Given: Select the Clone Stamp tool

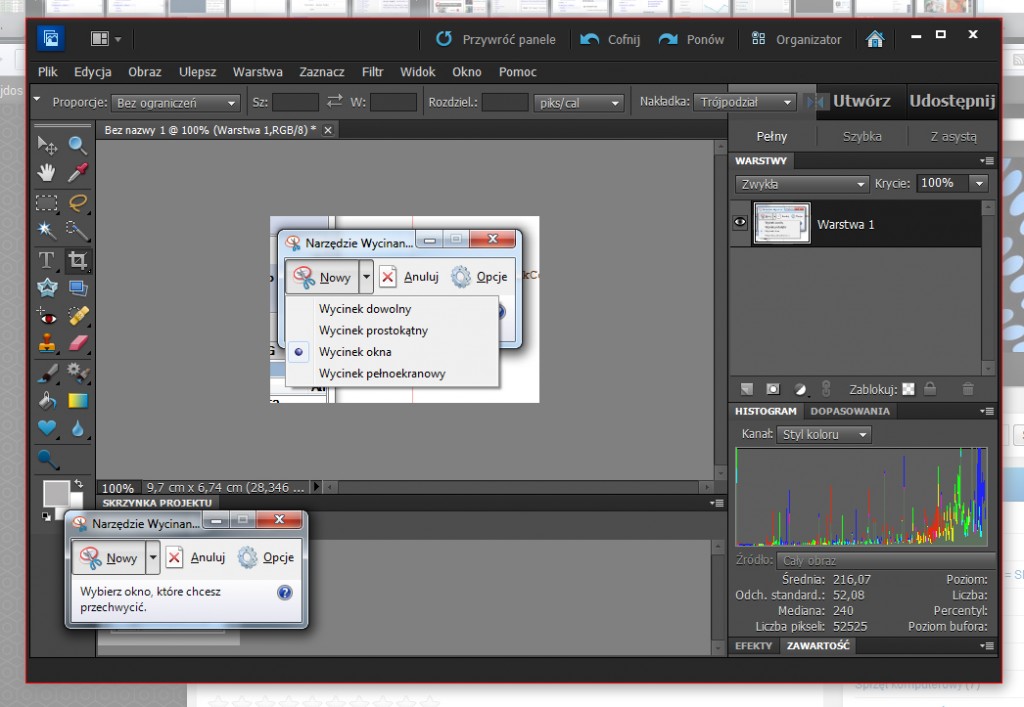Looking at the screenshot, I should pyautogui.click(x=46, y=343).
